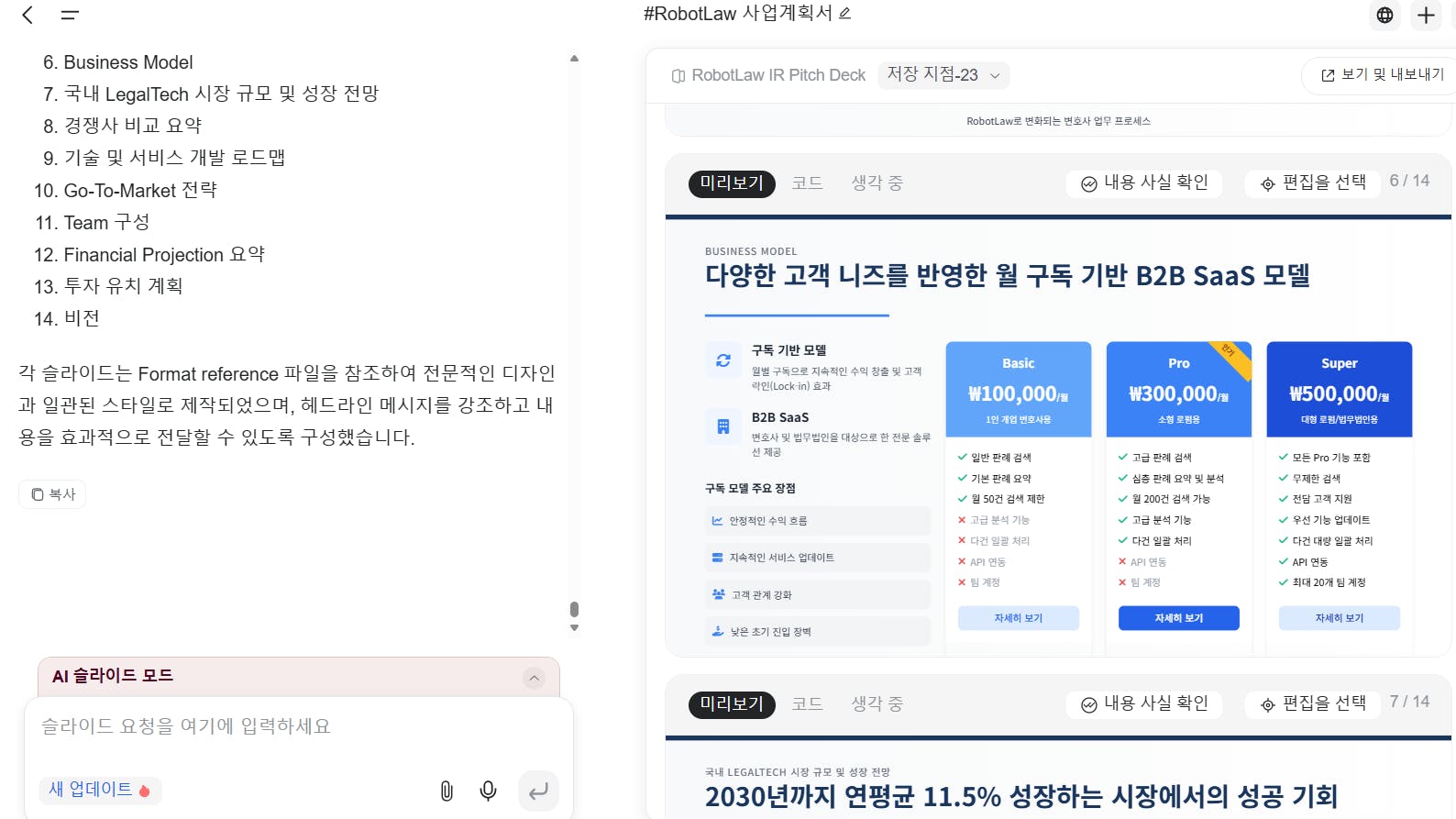Click the chat scrollbar up arrow

(574, 59)
